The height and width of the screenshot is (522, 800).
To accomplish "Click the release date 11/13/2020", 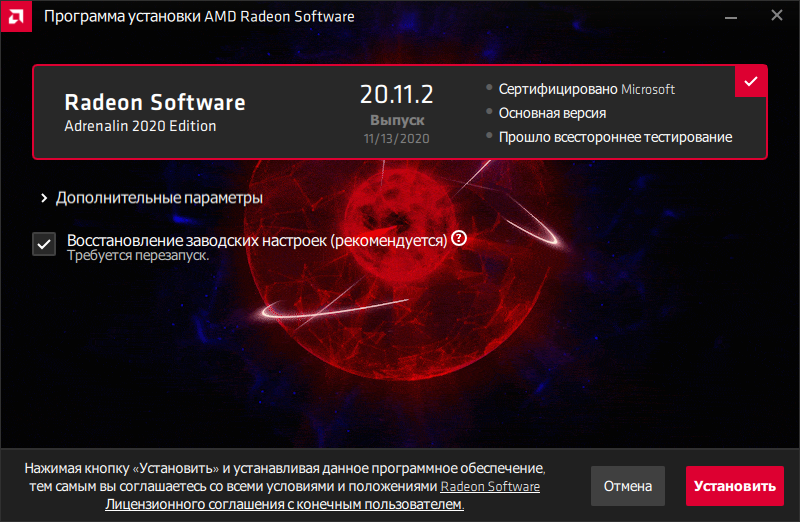I will pos(396,139).
